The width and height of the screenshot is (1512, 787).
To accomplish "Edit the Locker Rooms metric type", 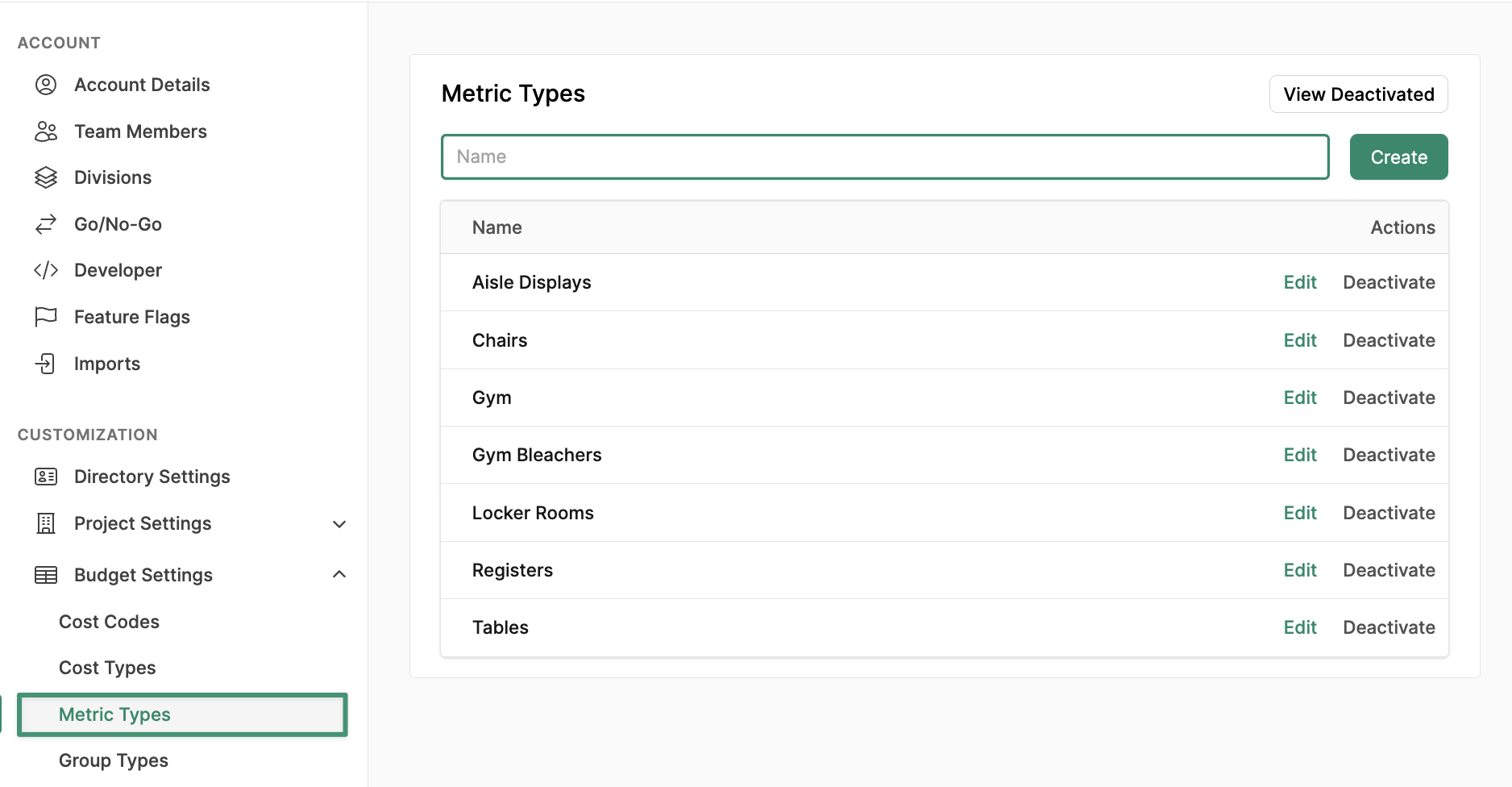I will coord(1300,513).
